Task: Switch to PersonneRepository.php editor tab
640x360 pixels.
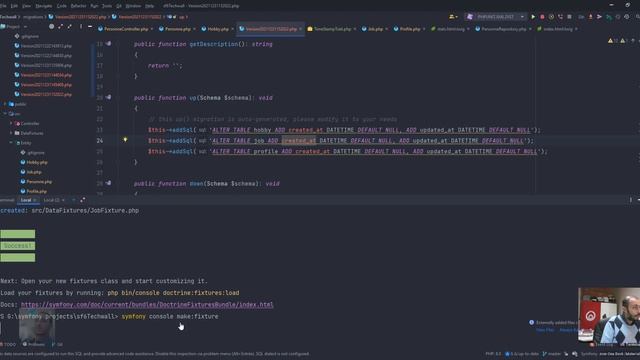Action: tap(503, 29)
